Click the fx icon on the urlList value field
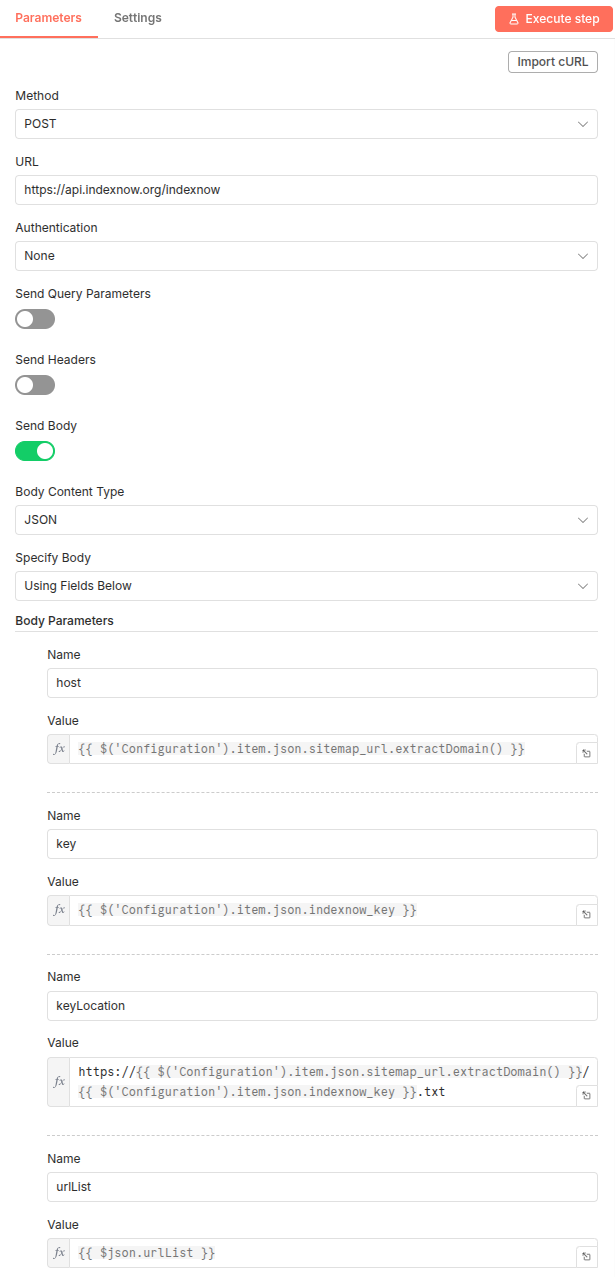 tap(59, 1252)
